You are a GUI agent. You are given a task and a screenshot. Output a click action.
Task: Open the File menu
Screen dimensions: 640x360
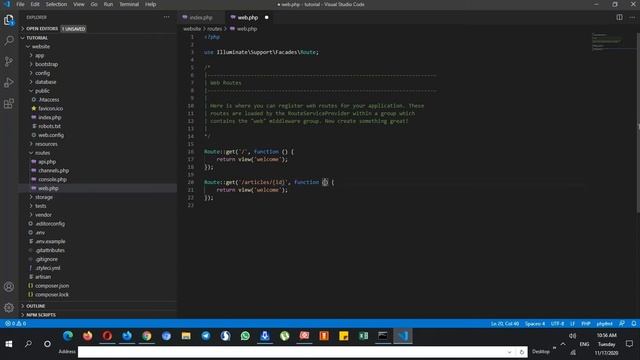pos(20,4)
